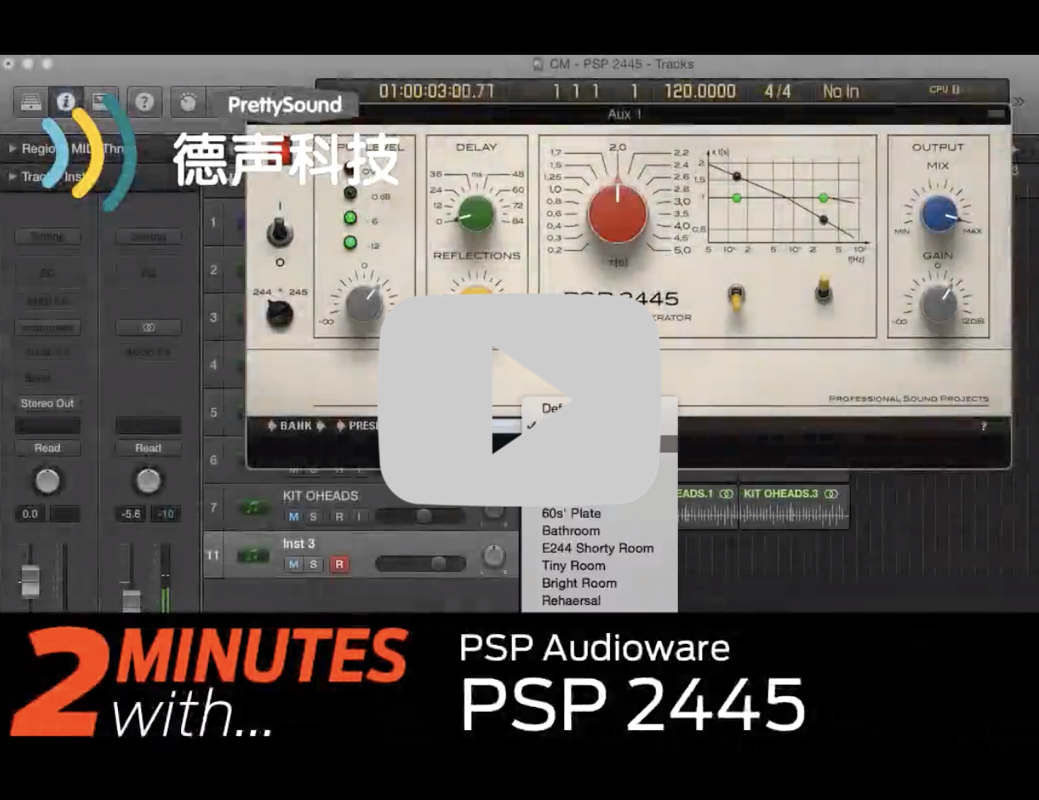
Task: Toggle input monitoring on KIT OHEADS
Action: point(358,516)
